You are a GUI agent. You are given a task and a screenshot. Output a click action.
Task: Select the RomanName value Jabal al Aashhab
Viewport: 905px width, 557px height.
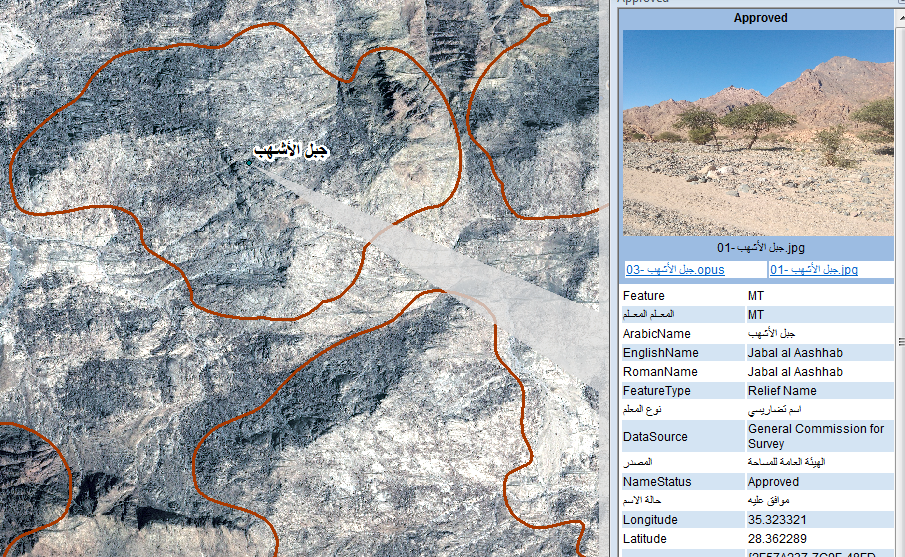795,372
